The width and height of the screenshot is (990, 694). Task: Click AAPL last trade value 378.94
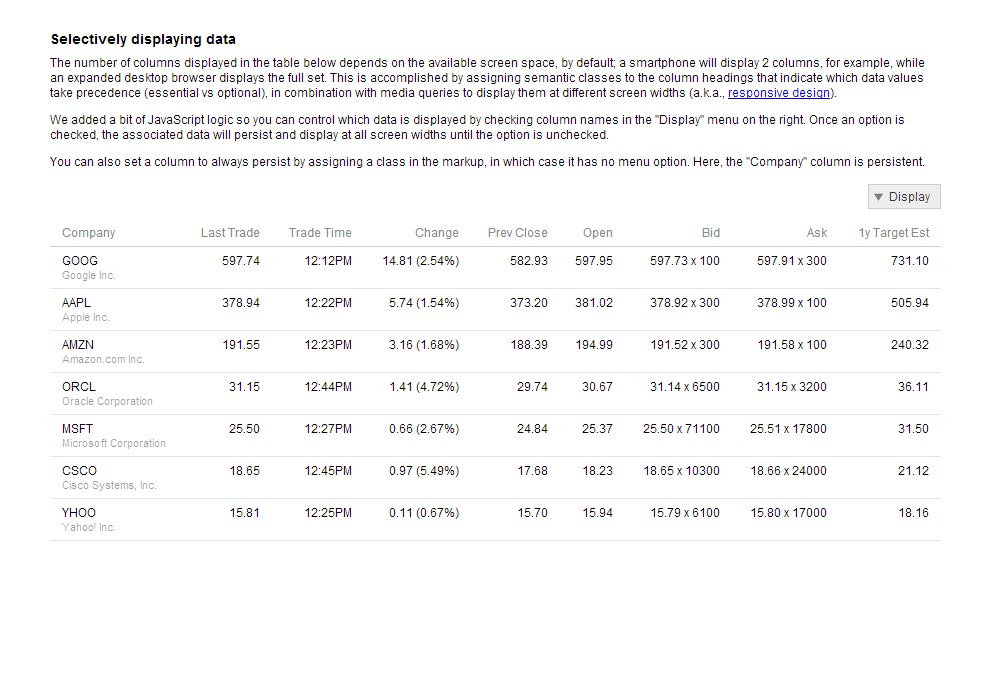(x=241, y=302)
